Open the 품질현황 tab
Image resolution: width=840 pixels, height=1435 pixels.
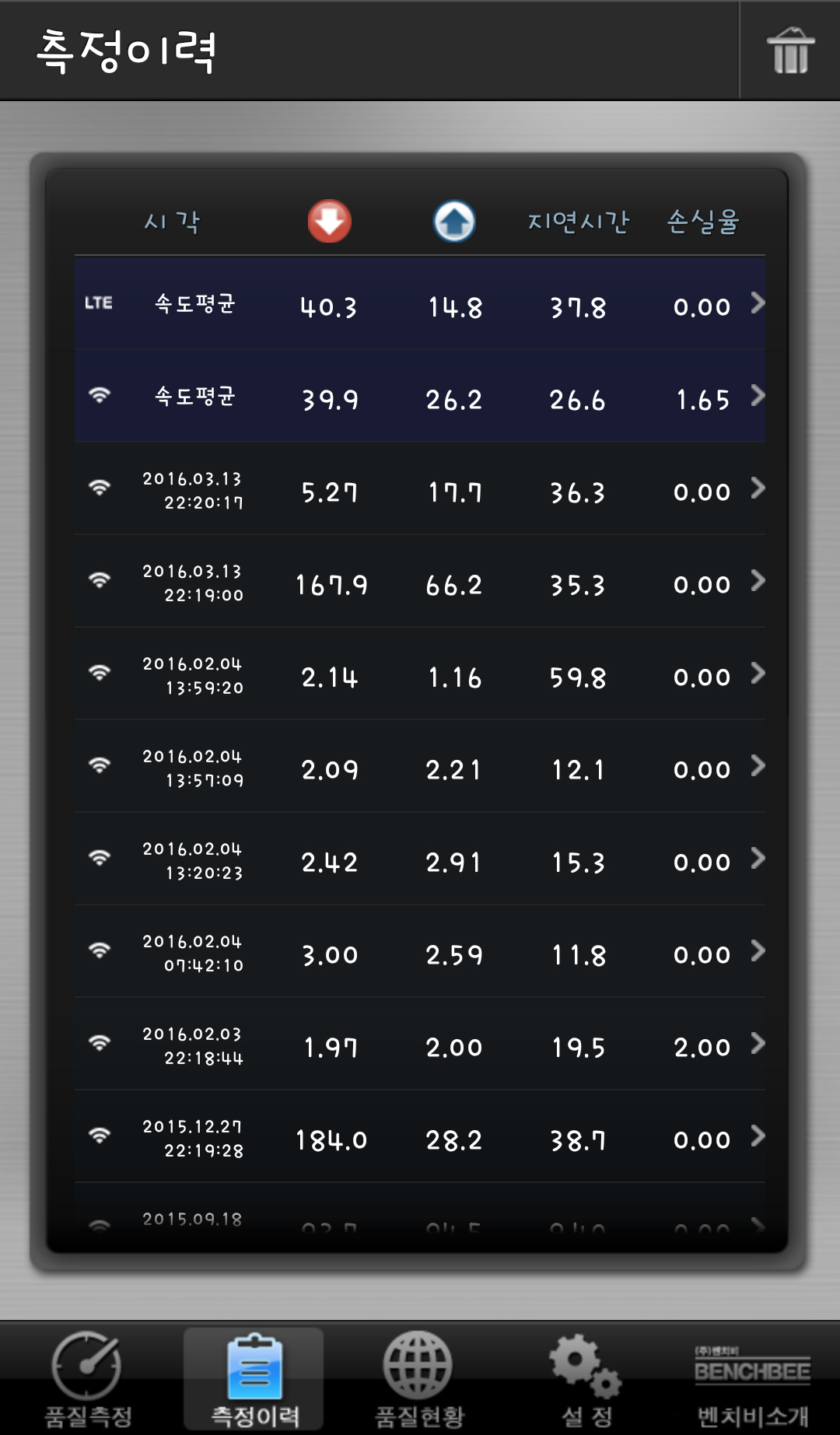point(419,1380)
